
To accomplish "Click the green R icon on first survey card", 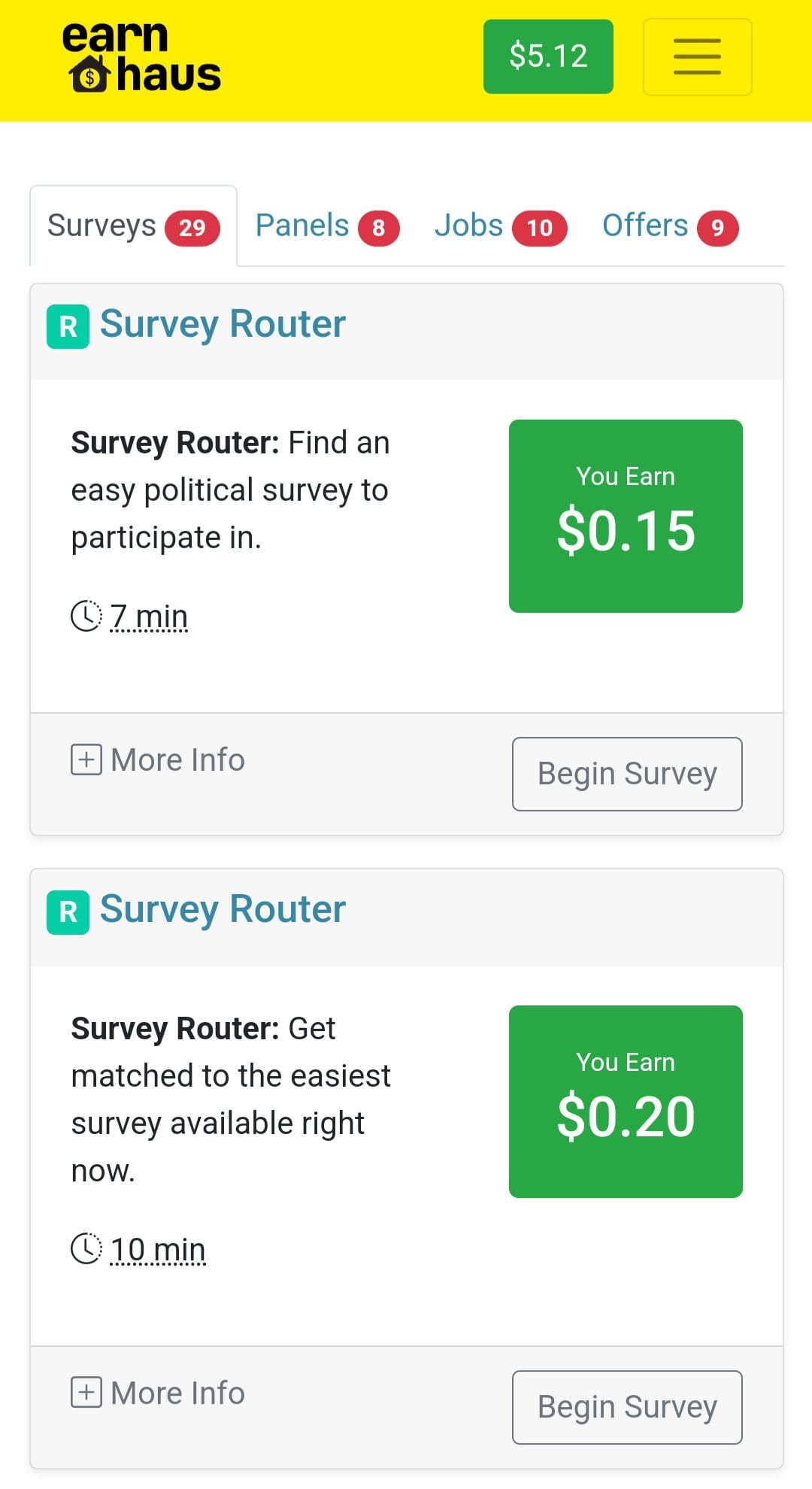I will coord(68,326).
